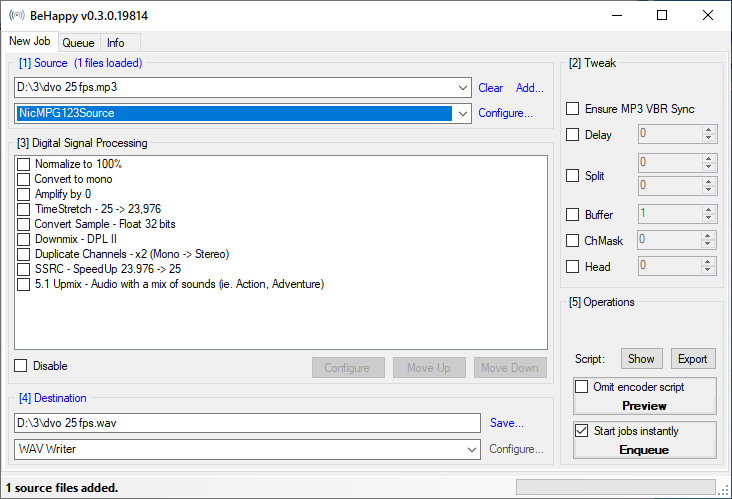This screenshot has width=732, height=499.
Task: Click the Buffer value input field
Action: [x=670, y=214]
